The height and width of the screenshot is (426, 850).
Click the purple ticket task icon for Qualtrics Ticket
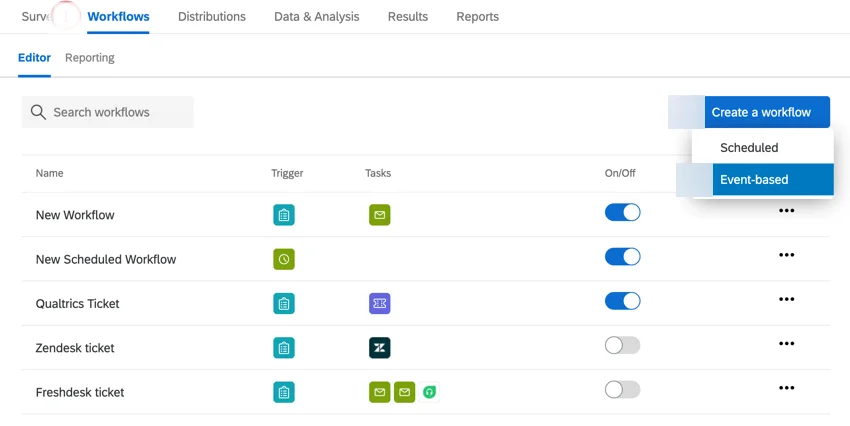[379, 304]
